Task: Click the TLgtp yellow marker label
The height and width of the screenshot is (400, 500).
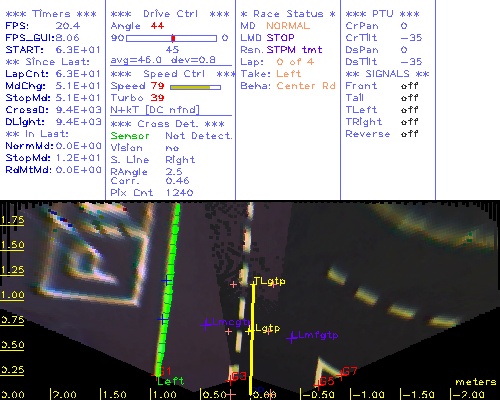Action: [269, 282]
